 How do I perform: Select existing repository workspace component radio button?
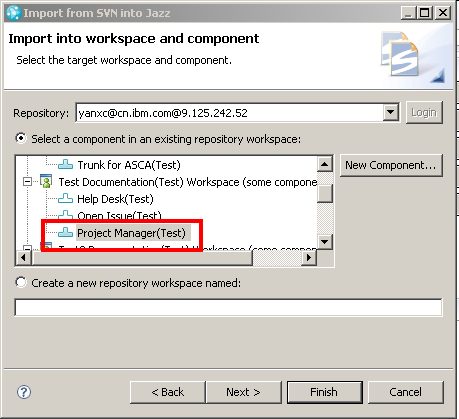coord(21,138)
